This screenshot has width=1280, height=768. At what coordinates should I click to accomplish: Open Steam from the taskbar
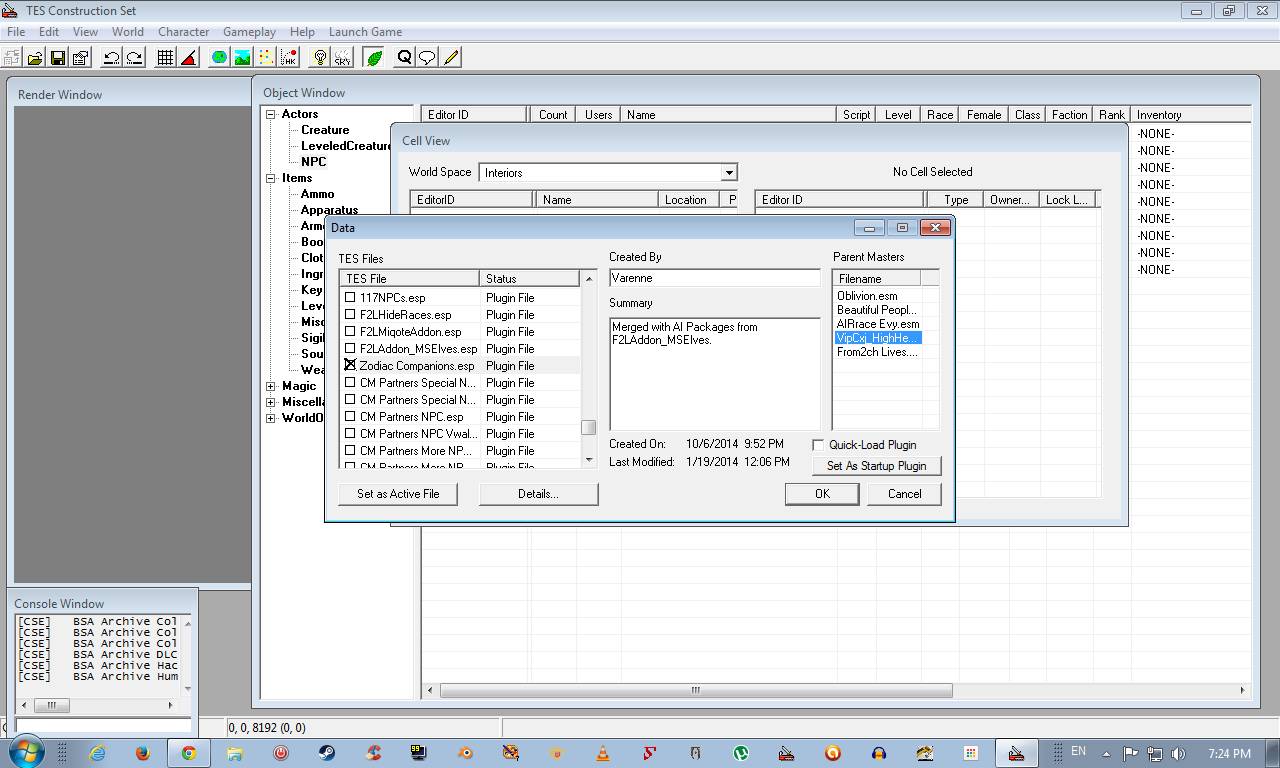coord(327,753)
